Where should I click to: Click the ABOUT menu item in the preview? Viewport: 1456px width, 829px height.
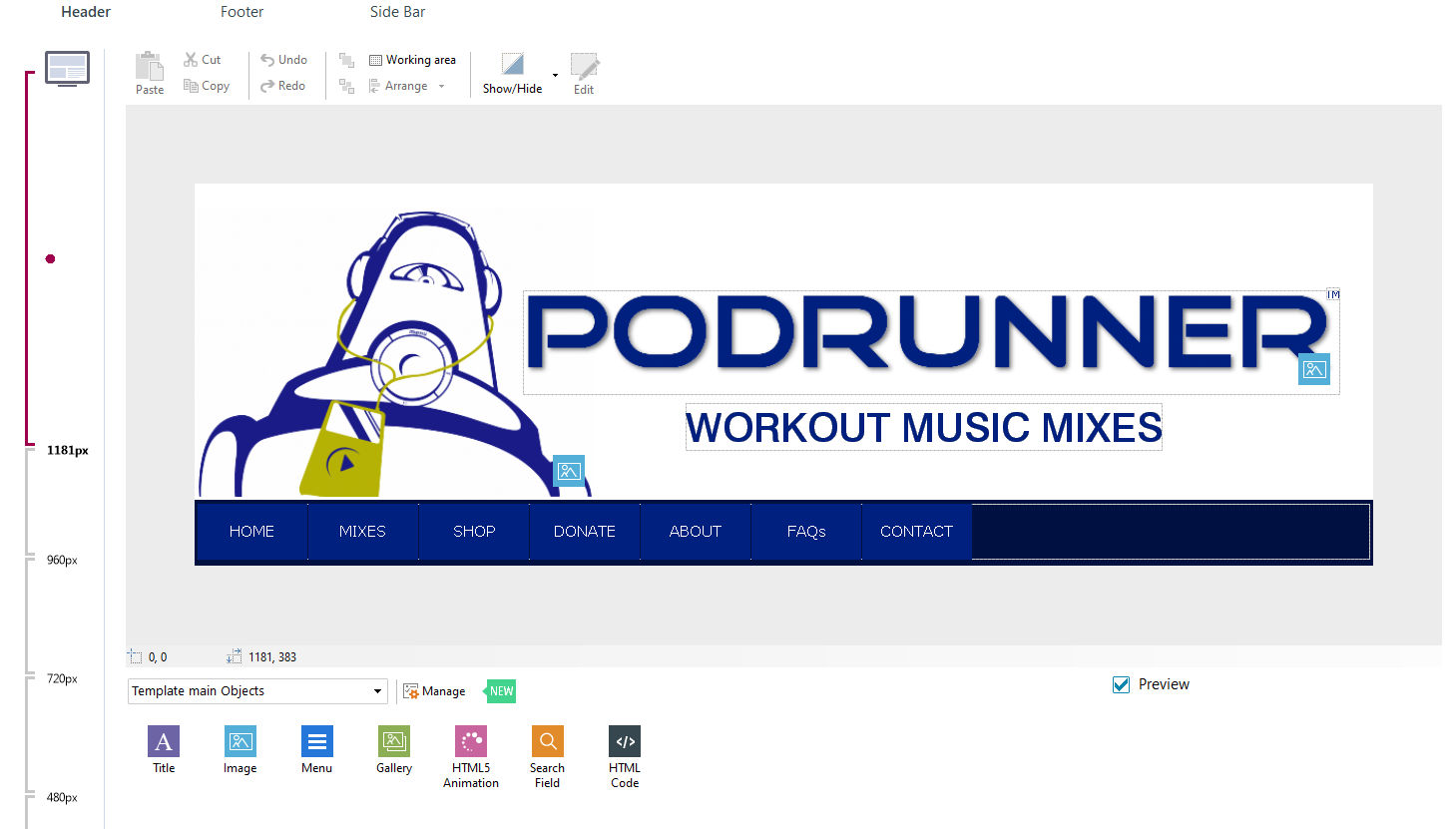coord(696,532)
